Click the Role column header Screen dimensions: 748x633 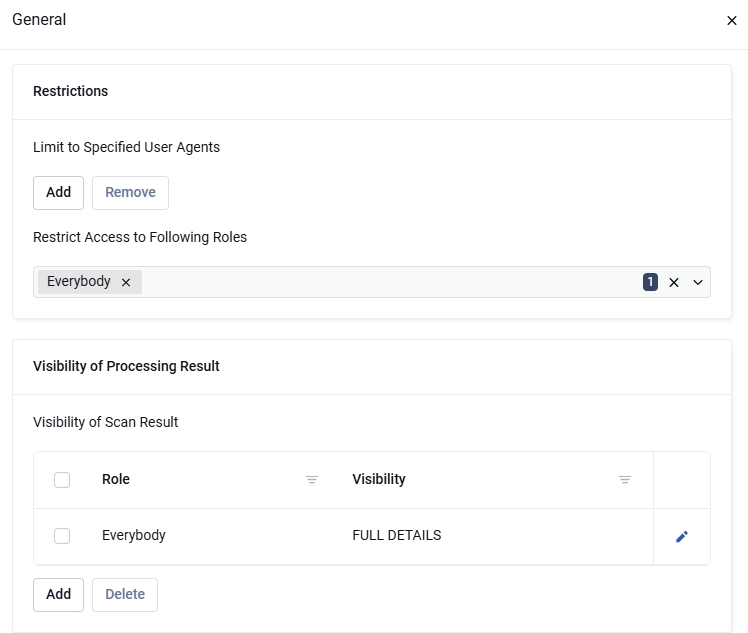(116, 479)
